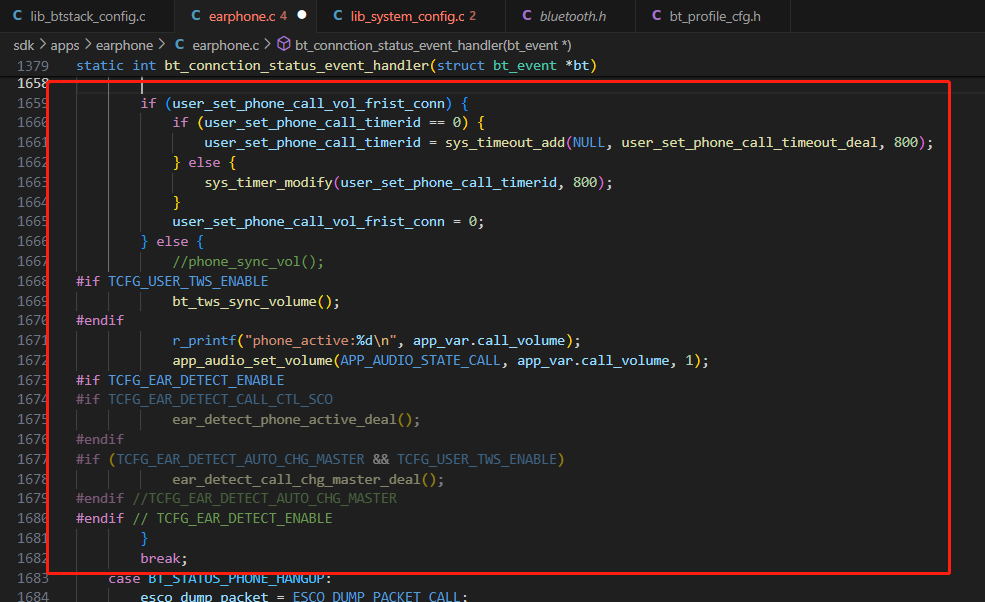
Task: Select the earphone.c editor tab
Action: (x=245, y=16)
